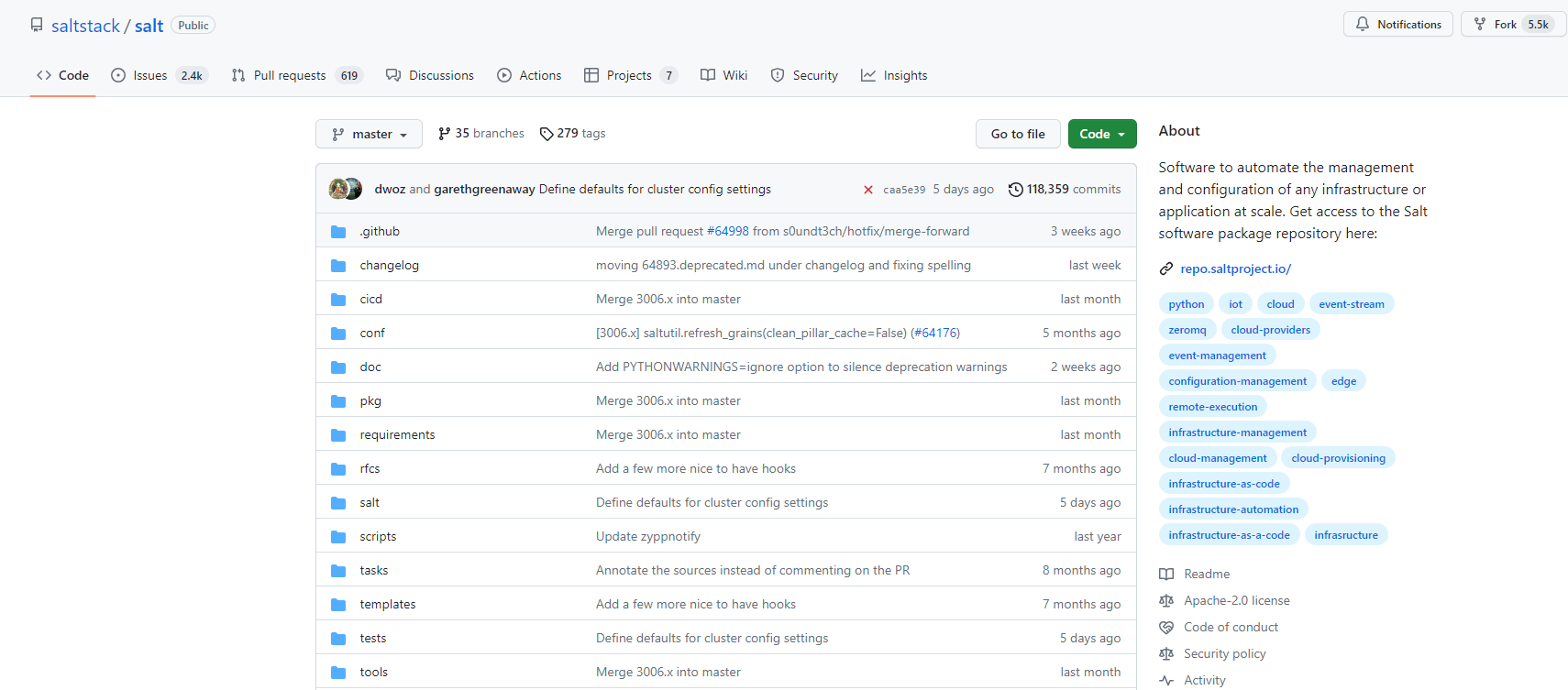Viewport: 1568px width, 690px height.
Task: Open the saltstack organization link
Action: 85,26
